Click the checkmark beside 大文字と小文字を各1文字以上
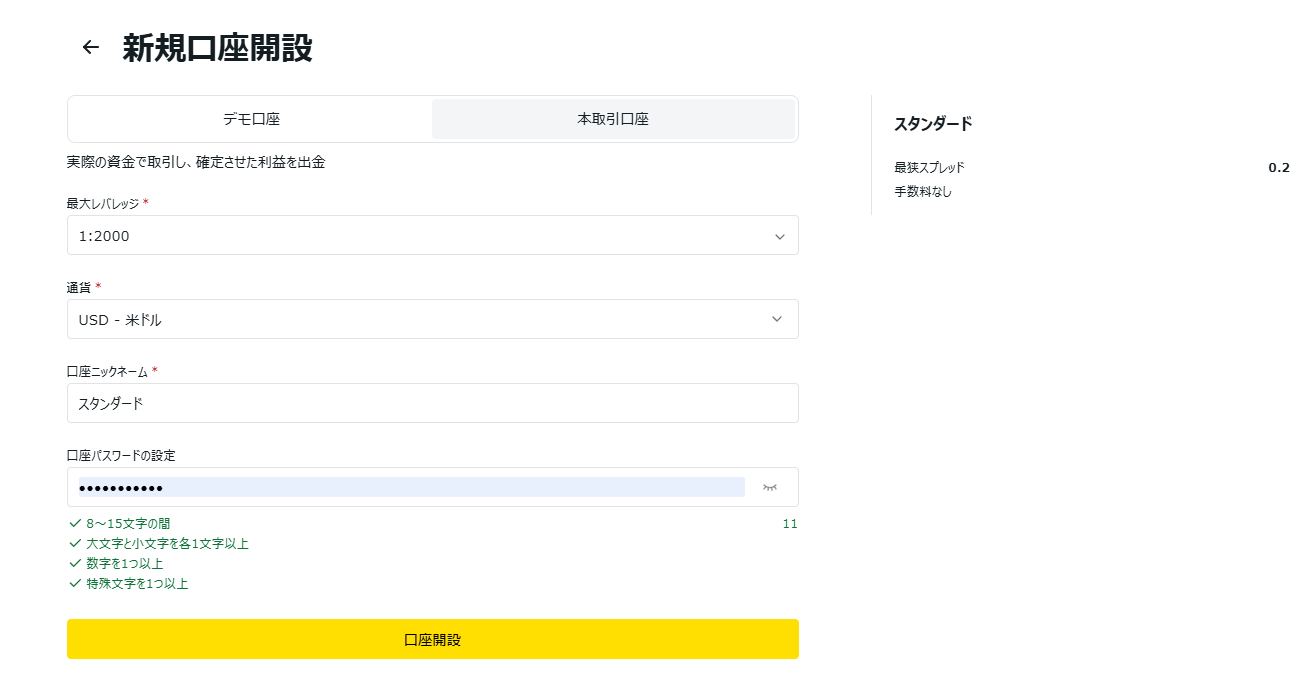The width and height of the screenshot is (1303, 678). pos(75,543)
